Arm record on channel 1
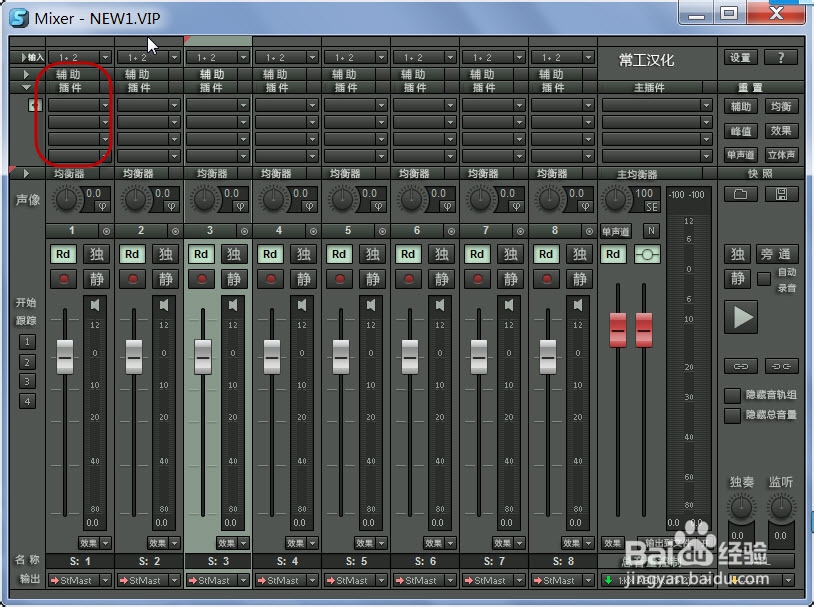Viewport: 814px width, 607px height. (63, 279)
